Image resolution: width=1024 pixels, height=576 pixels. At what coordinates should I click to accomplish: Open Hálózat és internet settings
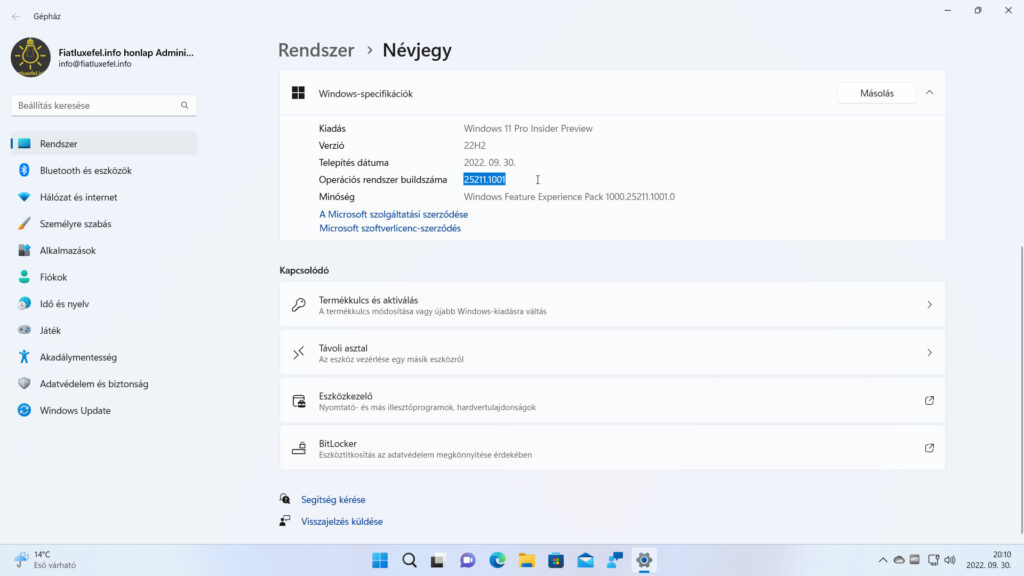[104, 197]
